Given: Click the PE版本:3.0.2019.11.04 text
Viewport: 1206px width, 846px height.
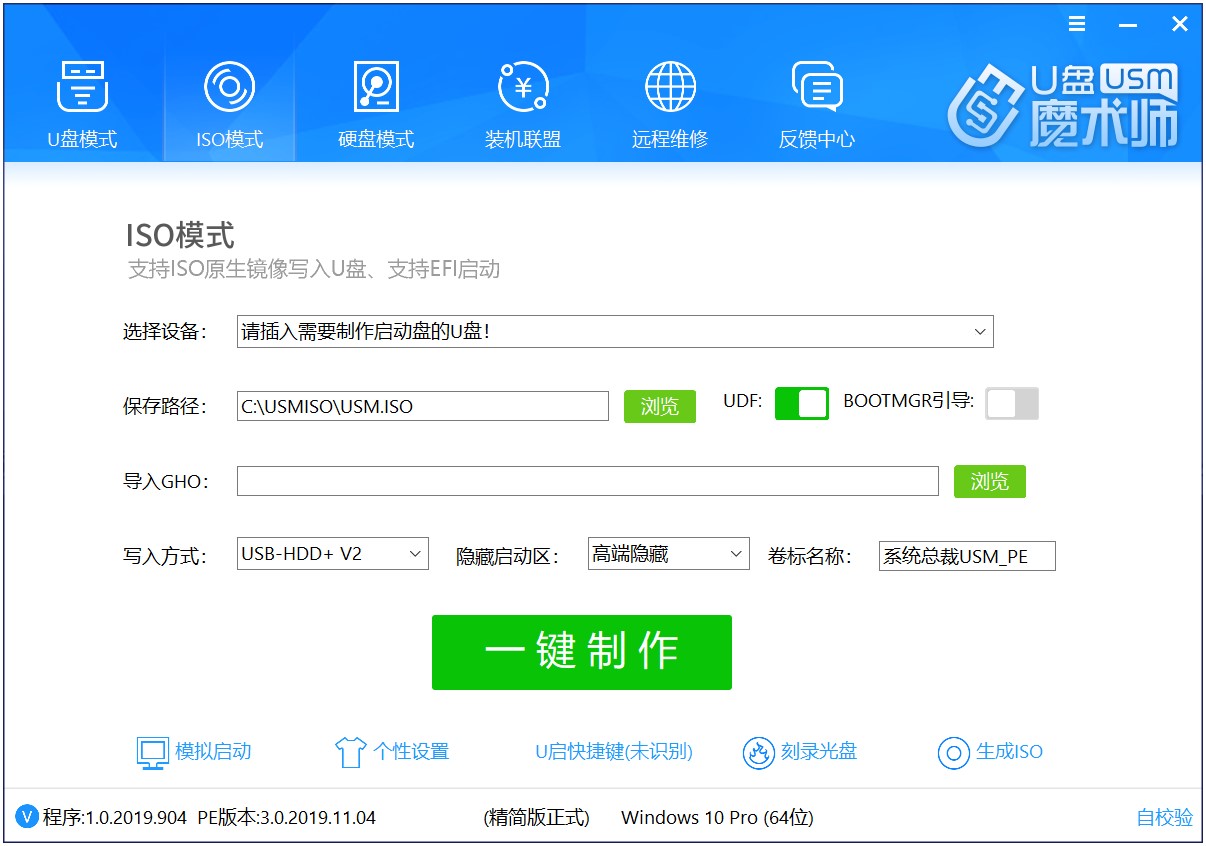Looking at the screenshot, I should (x=287, y=817).
